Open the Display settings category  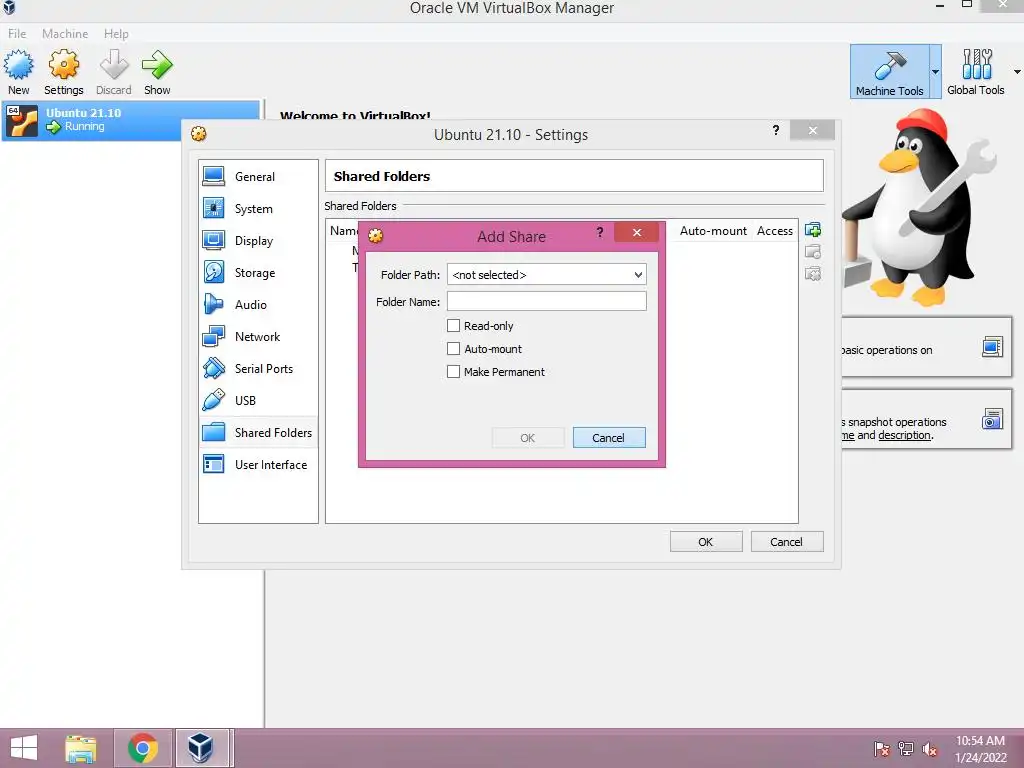(x=253, y=240)
